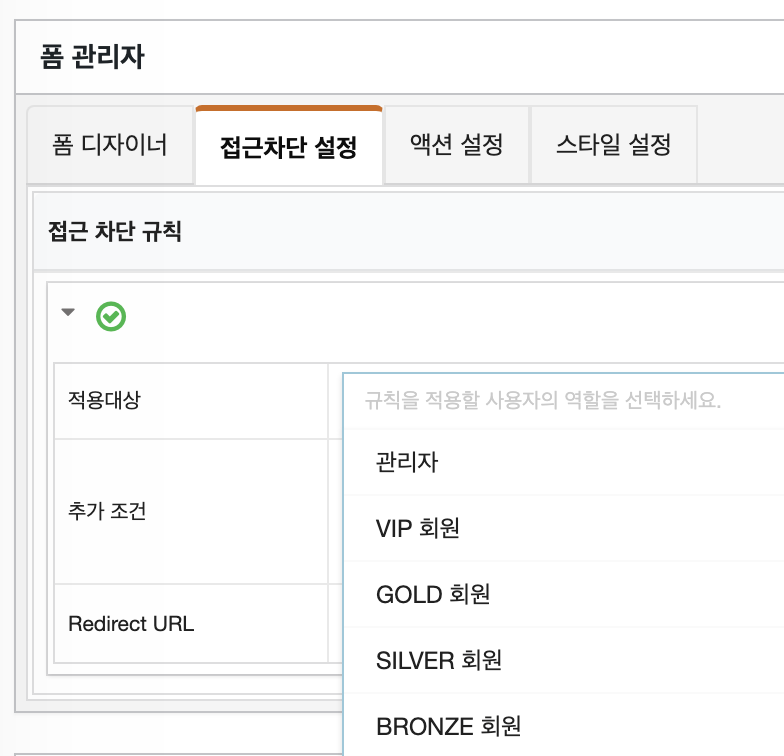Select SILVER 회원 in the dropdown list
Screen dimensions: 784x756
coord(564,660)
